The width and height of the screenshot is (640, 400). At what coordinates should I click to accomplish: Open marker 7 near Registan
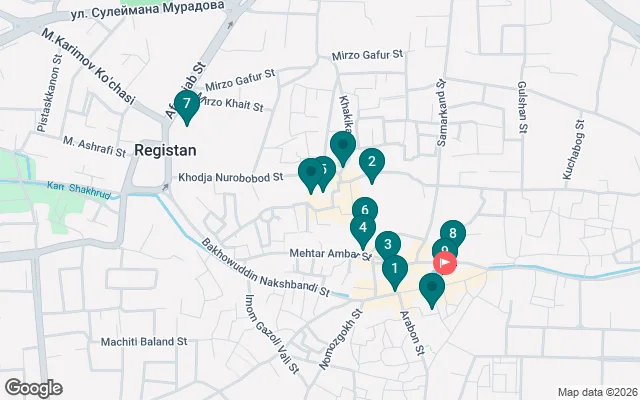(185, 105)
